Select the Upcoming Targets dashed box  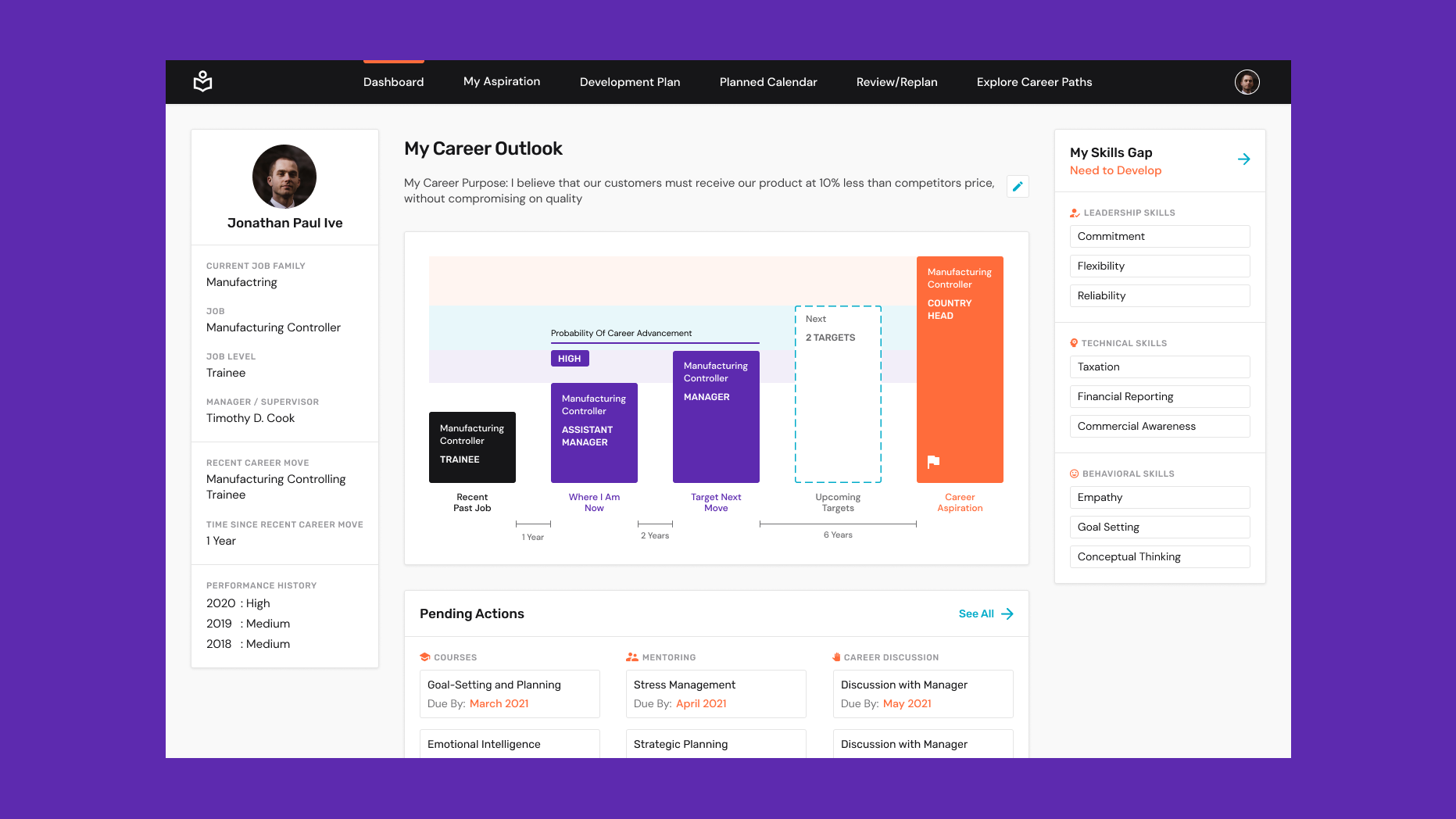[x=837, y=393]
